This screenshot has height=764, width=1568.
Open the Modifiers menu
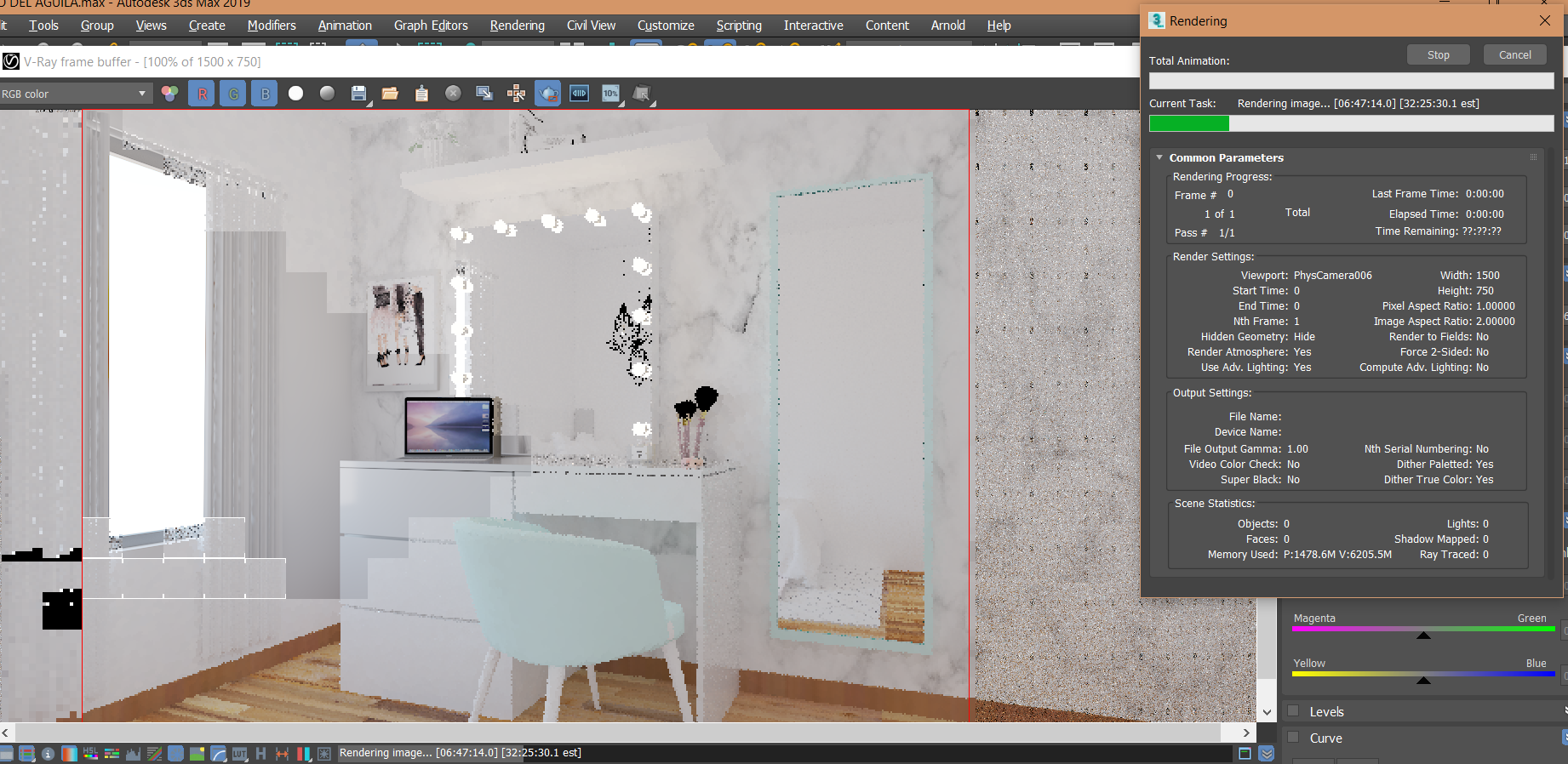point(272,26)
